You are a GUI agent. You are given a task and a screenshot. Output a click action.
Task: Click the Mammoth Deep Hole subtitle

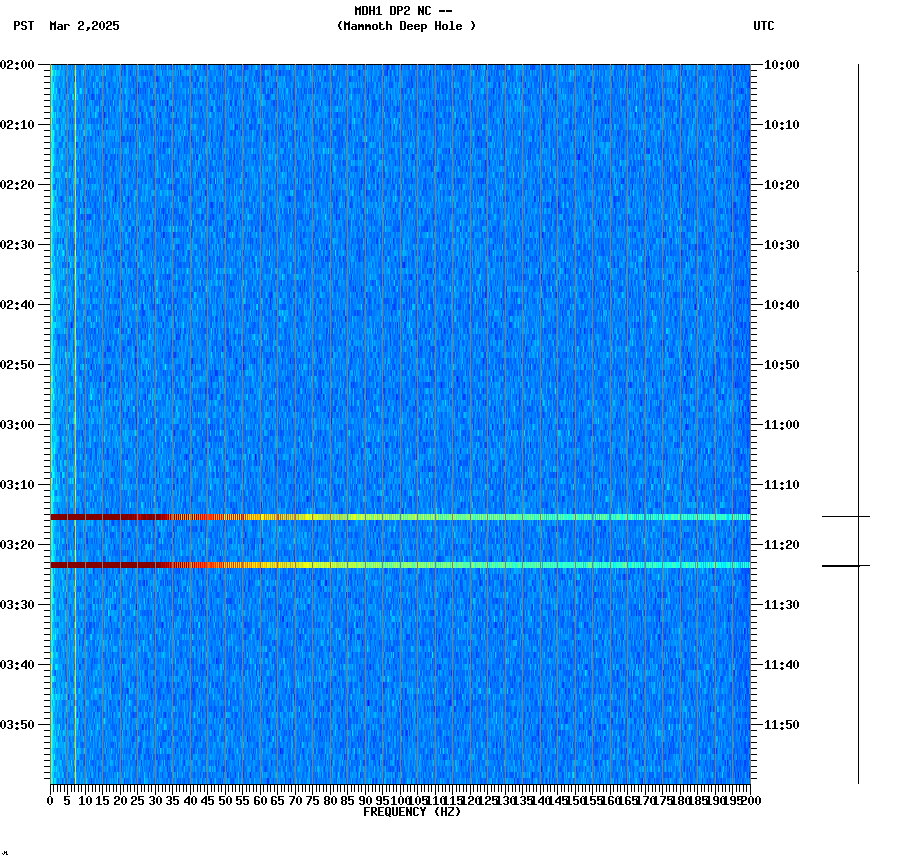pos(407,27)
